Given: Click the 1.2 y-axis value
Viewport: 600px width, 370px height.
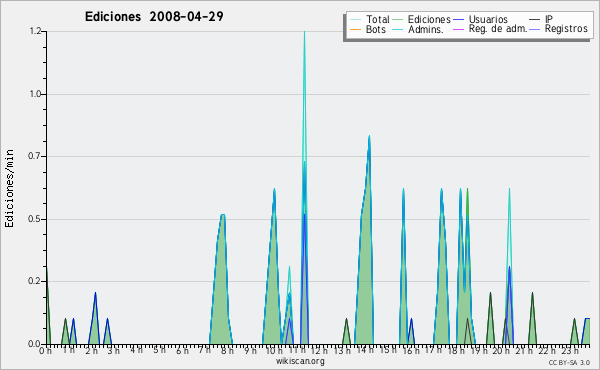Looking at the screenshot, I should click(35, 31).
